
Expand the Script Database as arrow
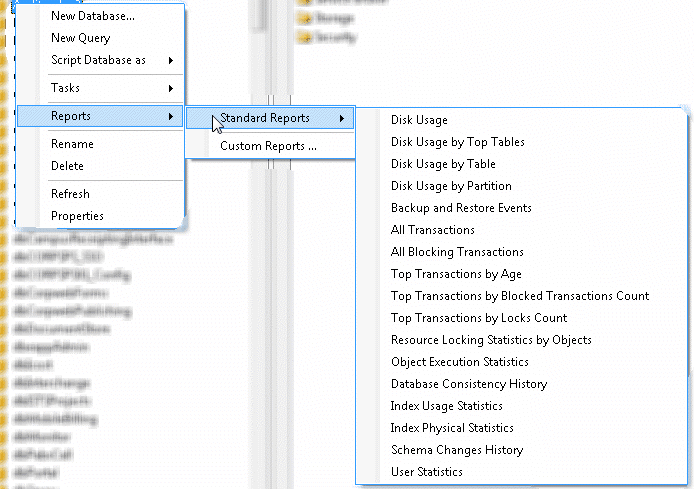click(x=171, y=61)
